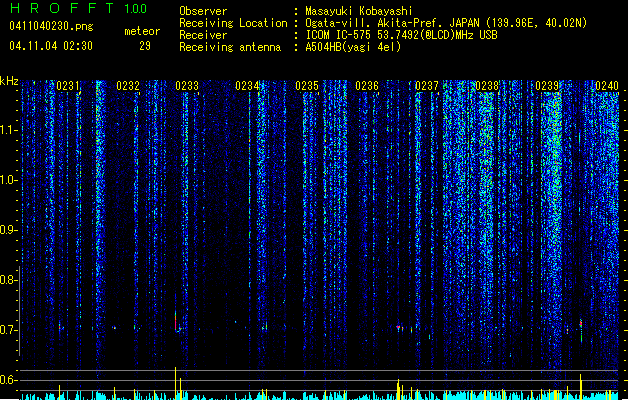Click the 0.7 kHz axis label
The height and width of the screenshot is (400, 629).
click(x=8, y=330)
